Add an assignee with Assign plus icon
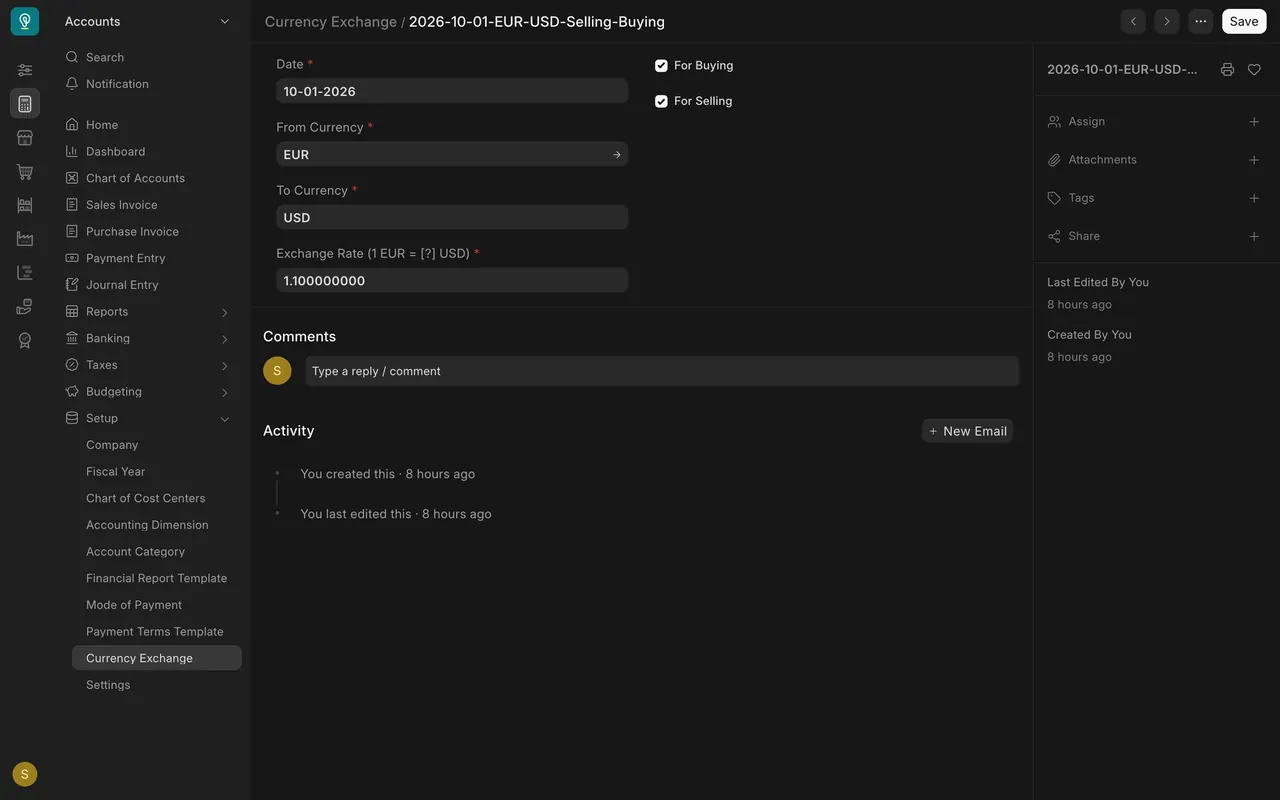The width and height of the screenshot is (1280, 800). pyautogui.click(x=1254, y=122)
